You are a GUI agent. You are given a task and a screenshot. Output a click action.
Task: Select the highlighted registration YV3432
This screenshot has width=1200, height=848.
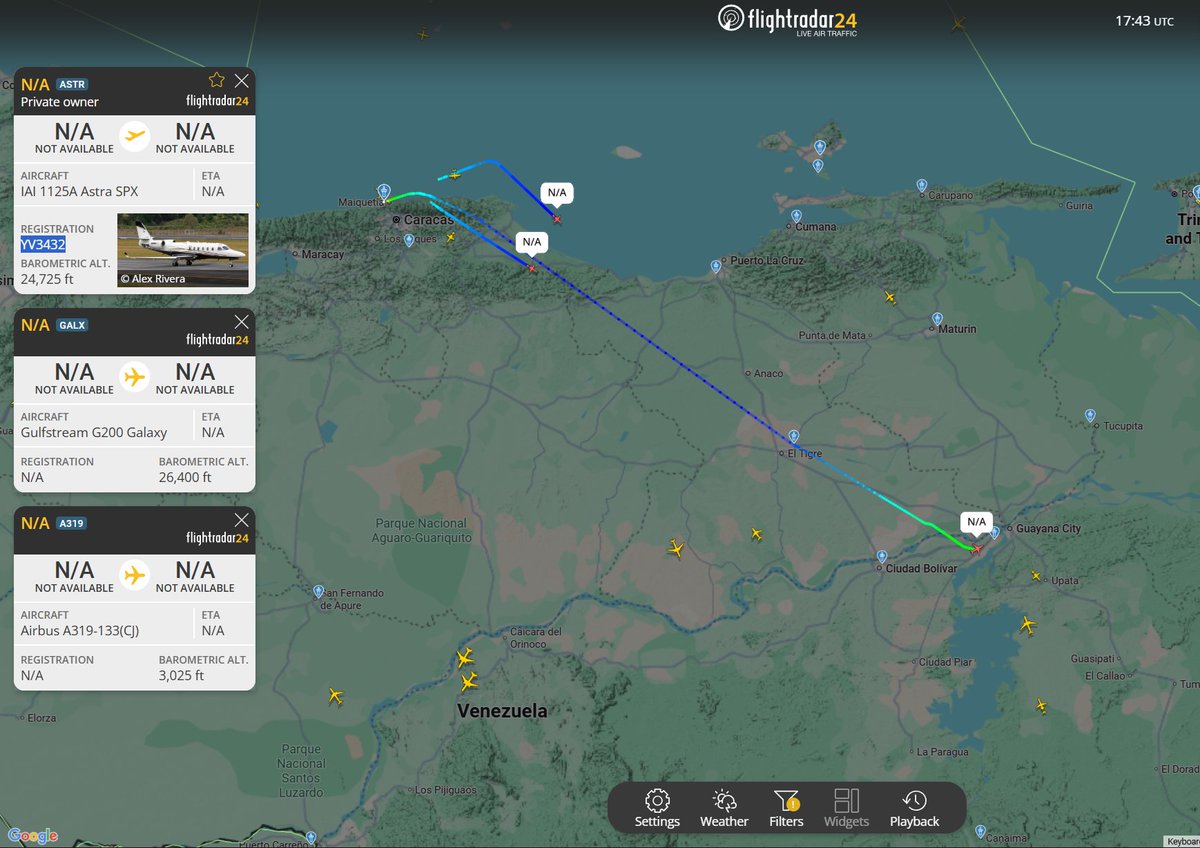(x=43, y=244)
